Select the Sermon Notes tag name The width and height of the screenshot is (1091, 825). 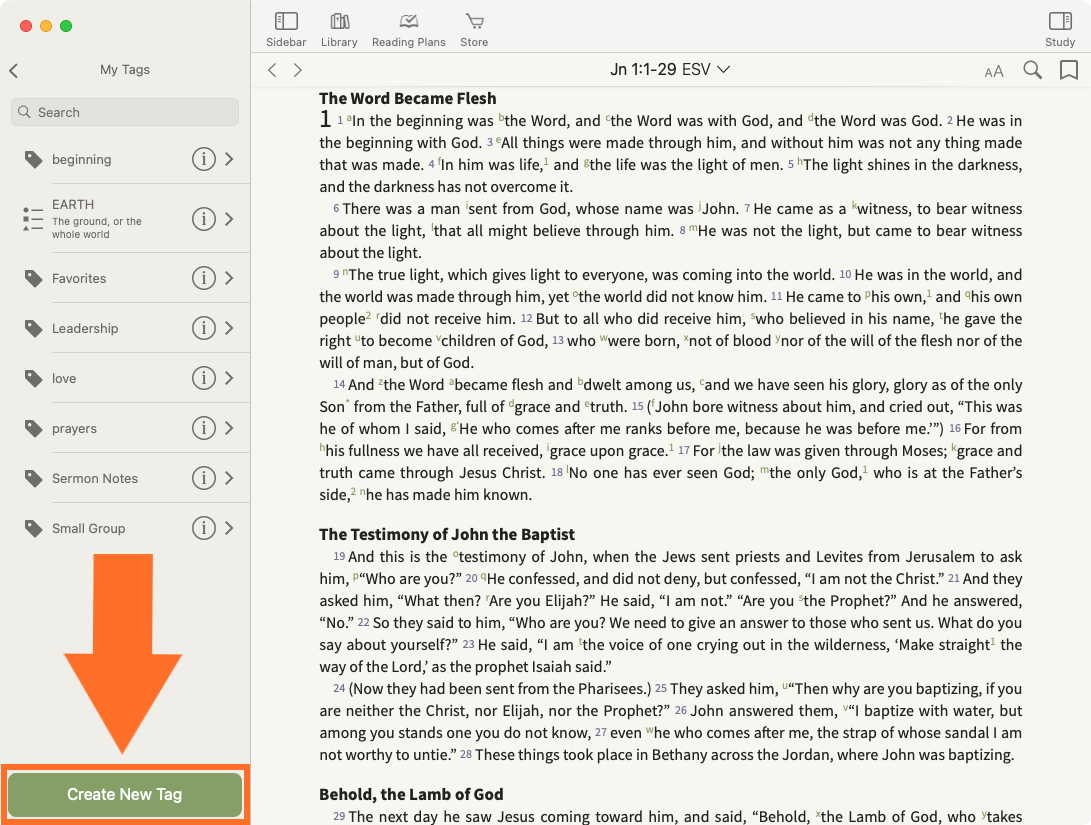(x=95, y=479)
